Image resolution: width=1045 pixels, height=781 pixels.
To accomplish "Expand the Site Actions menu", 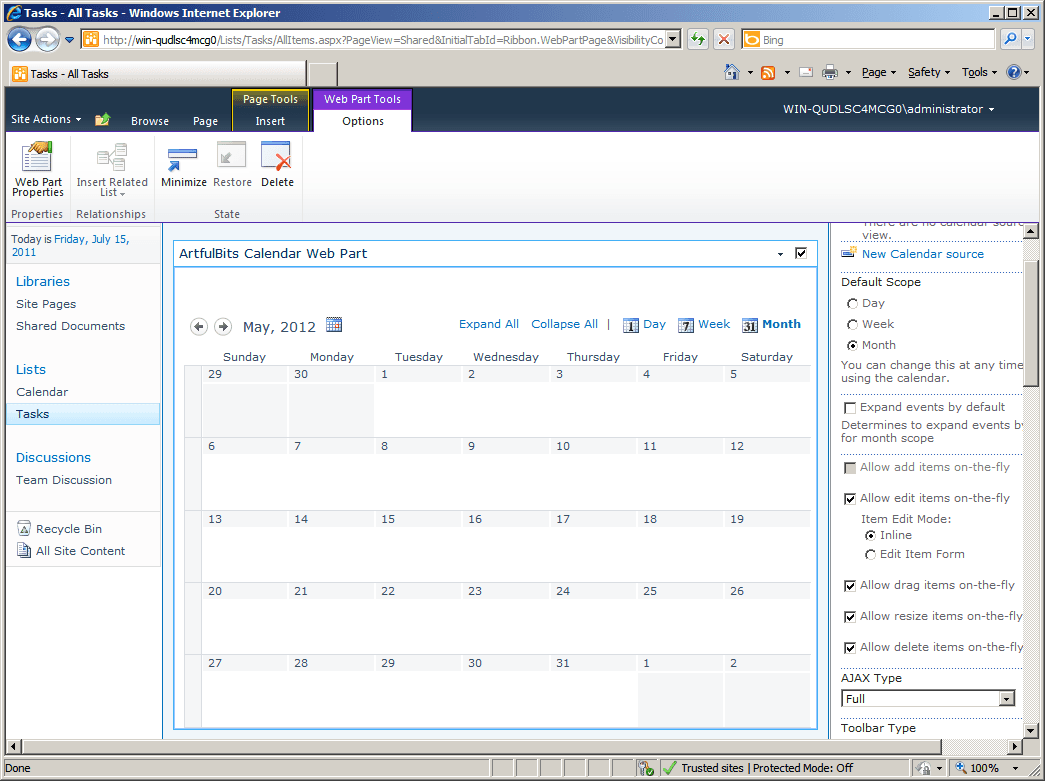I will (x=46, y=119).
